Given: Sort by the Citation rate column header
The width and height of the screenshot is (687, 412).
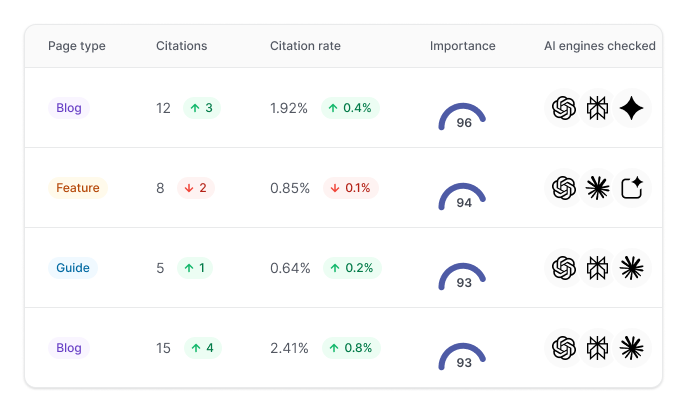Looking at the screenshot, I should [x=305, y=46].
